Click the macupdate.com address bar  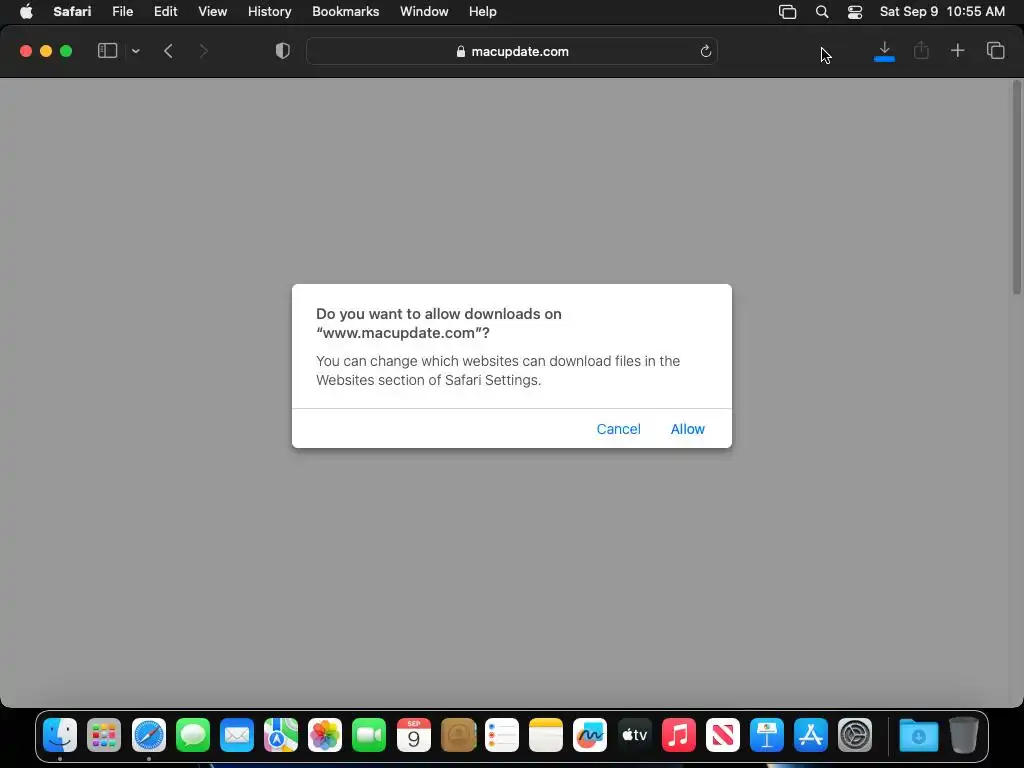click(x=512, y=51)
